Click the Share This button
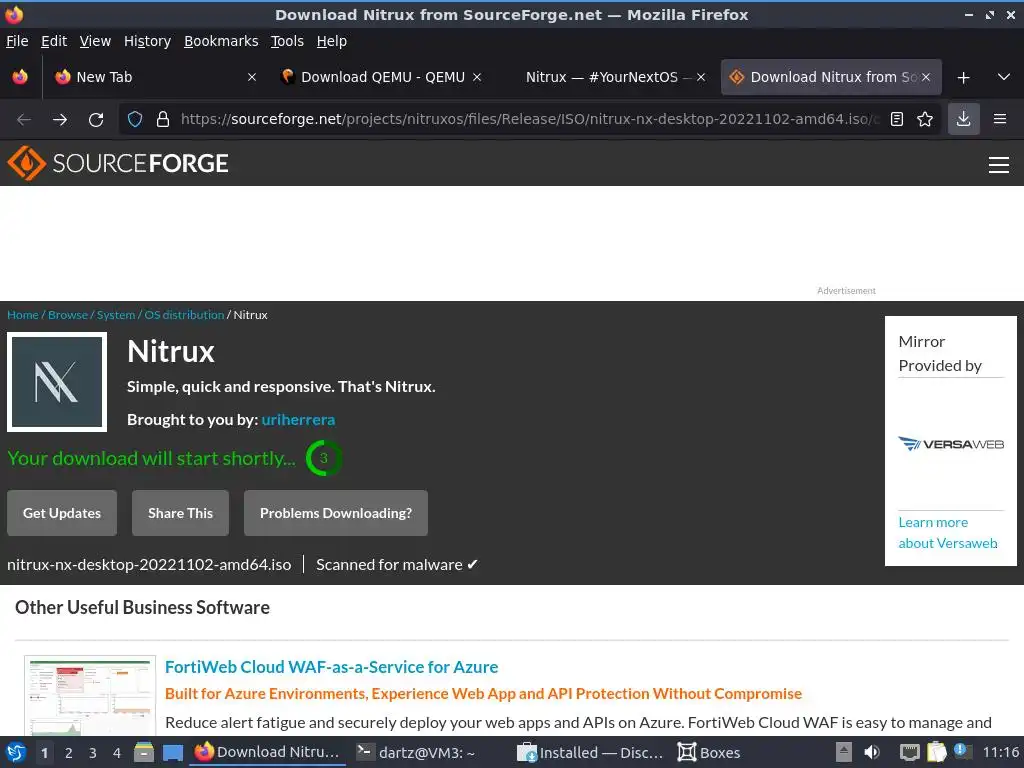Screen dimensions: 1024x768 (x=180, y=513)
